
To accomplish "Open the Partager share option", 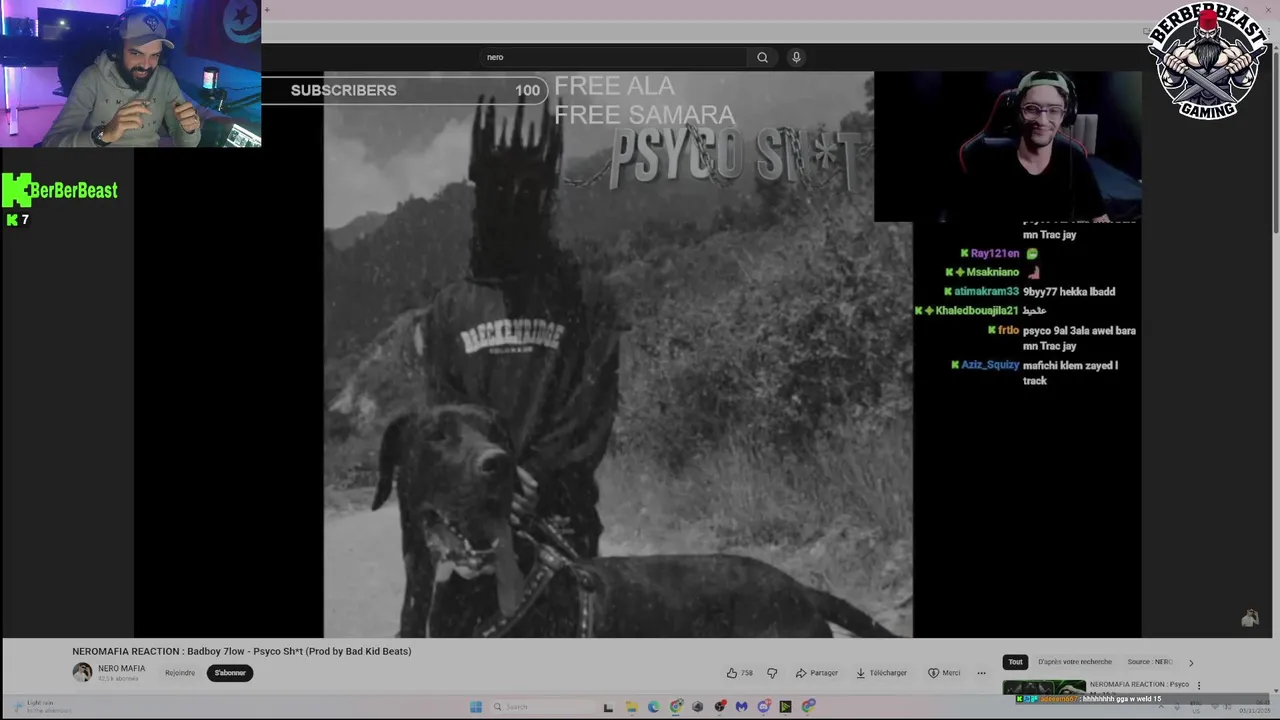I will (x=816, y=673).
